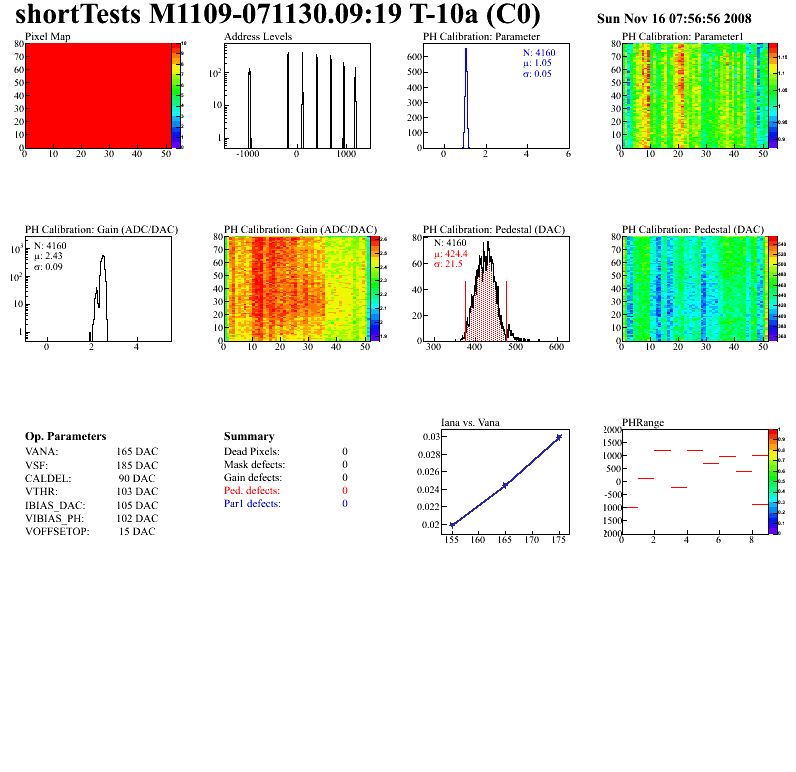Select the Iana vs. Vana line plot
The image size is (796, 772).
(x=506, y=482)
